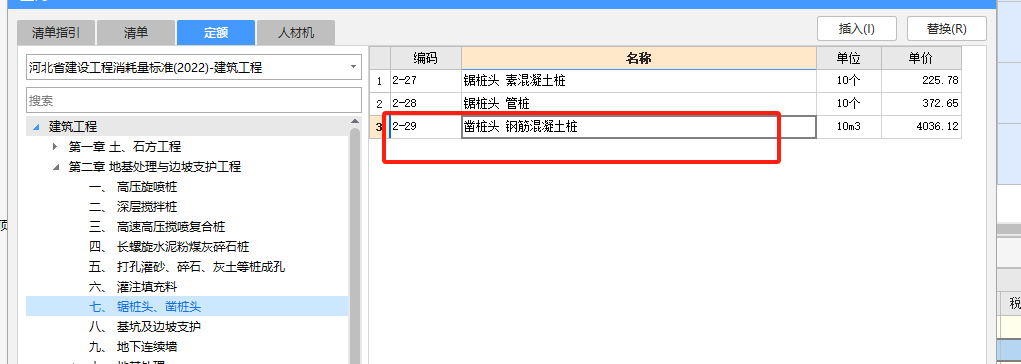Collapse the 建筑工程 tree node
This screenshot has height=364, width=1021.
click(x=36, y=127)
